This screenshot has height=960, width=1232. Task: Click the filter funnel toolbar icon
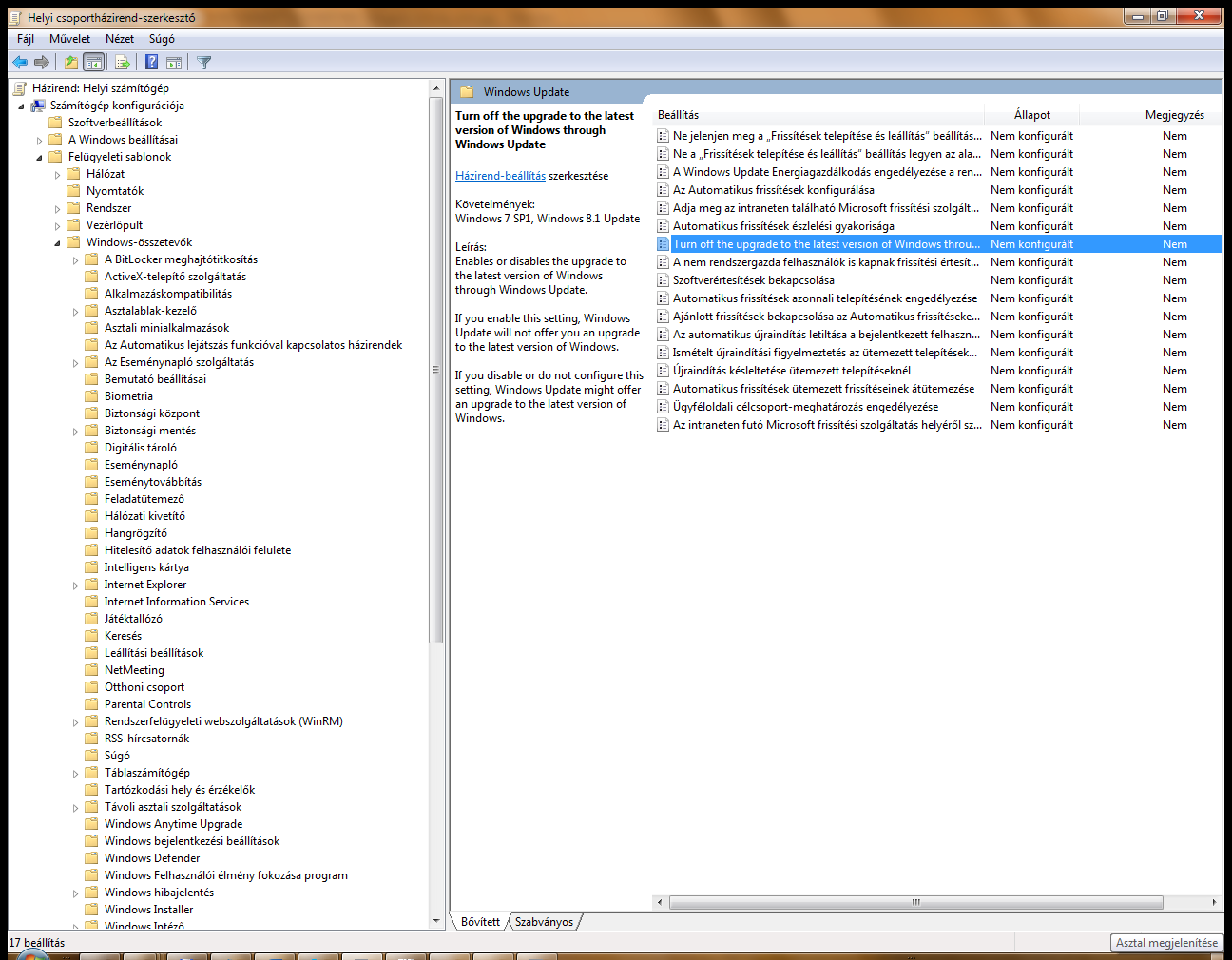click(x=203, y=62)
